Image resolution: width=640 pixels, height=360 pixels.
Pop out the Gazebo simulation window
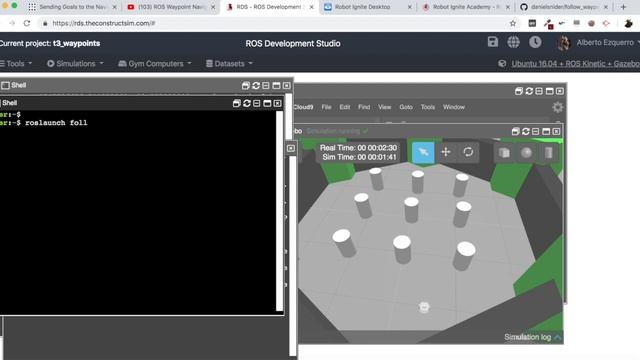515,131
